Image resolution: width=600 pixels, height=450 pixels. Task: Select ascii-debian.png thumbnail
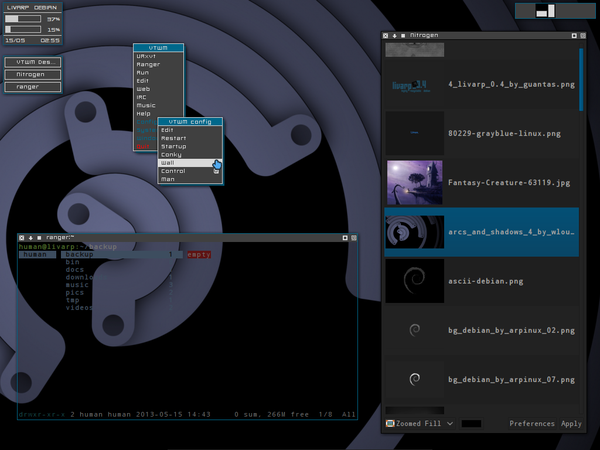[x=415, y=281]
